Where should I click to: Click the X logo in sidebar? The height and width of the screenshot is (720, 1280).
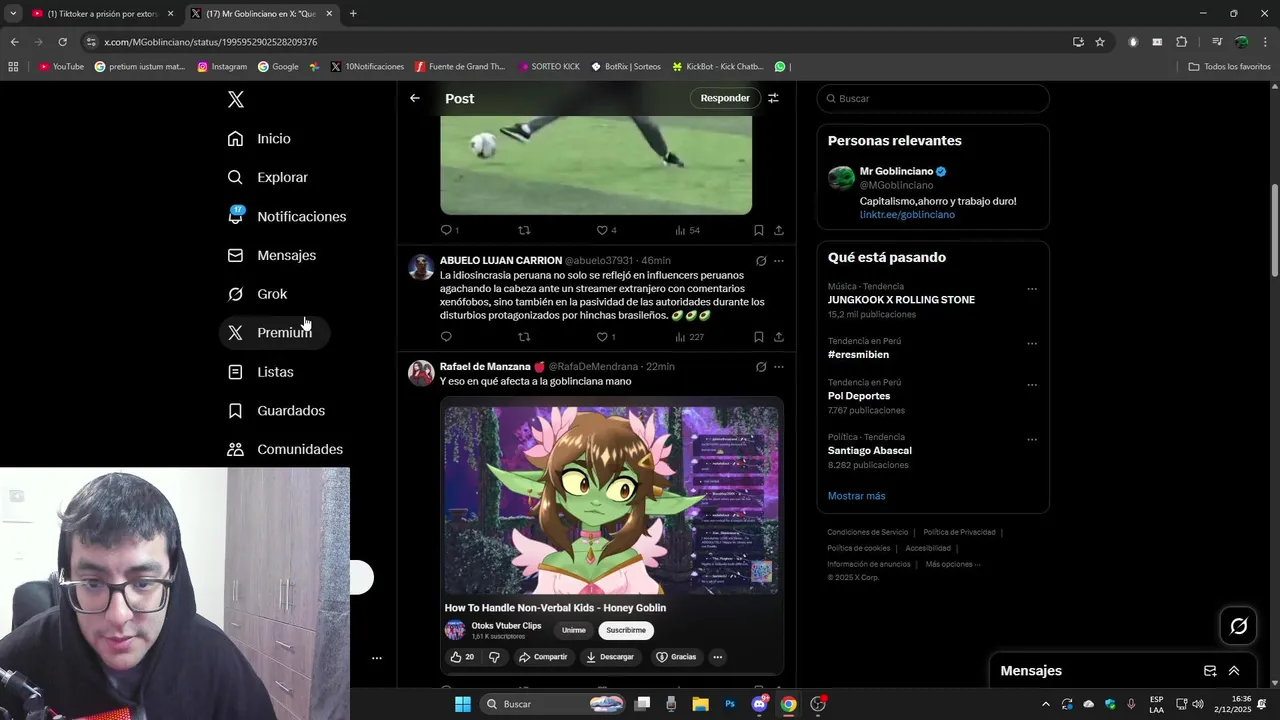tap(235, 99)
